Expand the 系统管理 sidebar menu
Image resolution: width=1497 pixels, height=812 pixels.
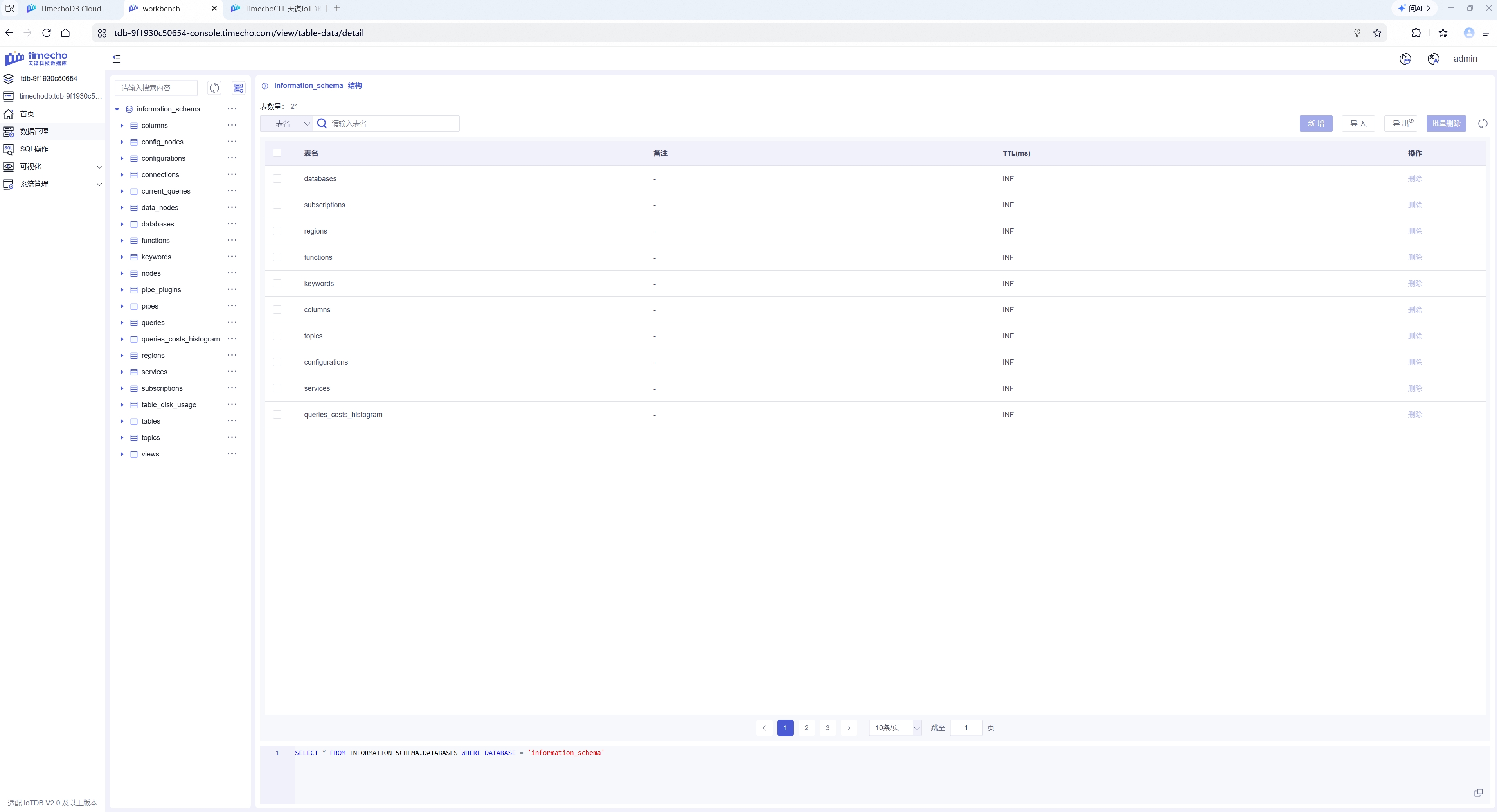coord(52,184)
